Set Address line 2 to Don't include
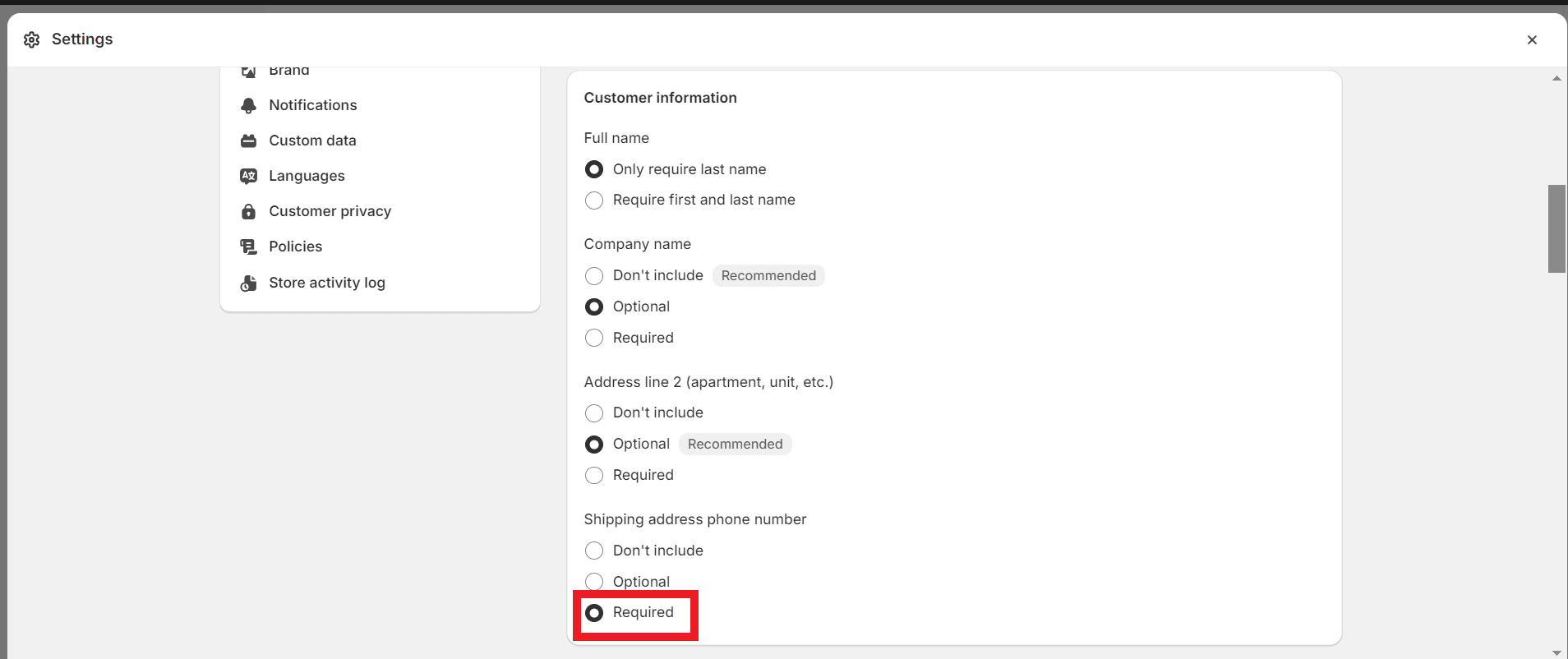Viewport: 1568px width, 659px height. click(x=594, y=412)
